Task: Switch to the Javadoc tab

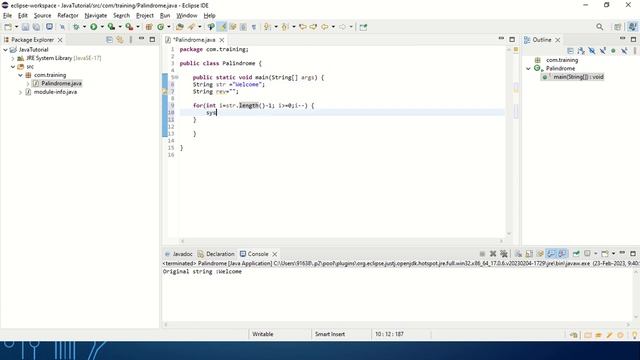Action: pos(179,254)
